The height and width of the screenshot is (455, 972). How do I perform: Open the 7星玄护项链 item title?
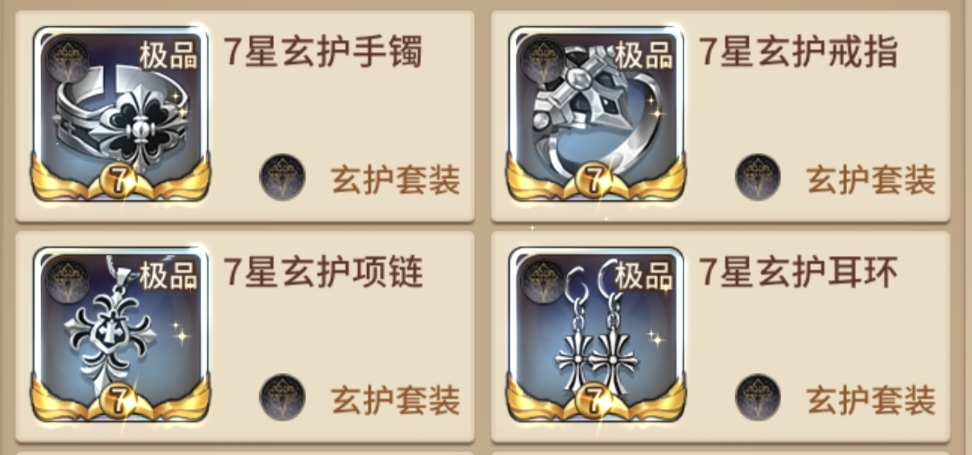coord(322,272)
